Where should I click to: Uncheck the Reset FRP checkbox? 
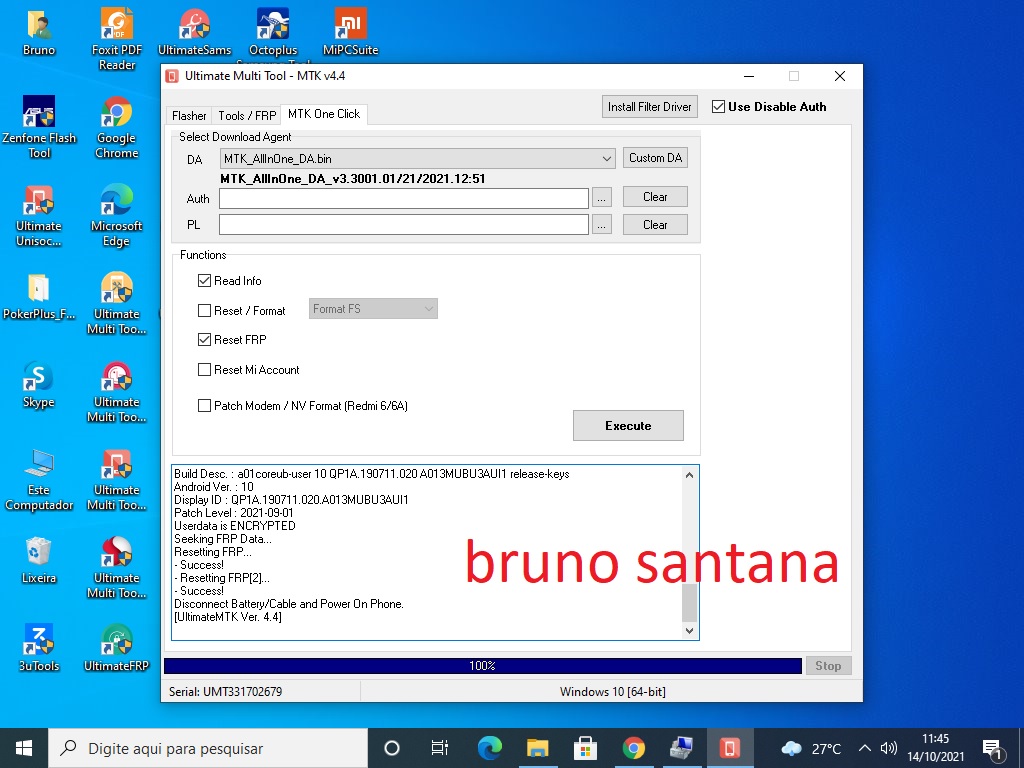pos(204,340)
